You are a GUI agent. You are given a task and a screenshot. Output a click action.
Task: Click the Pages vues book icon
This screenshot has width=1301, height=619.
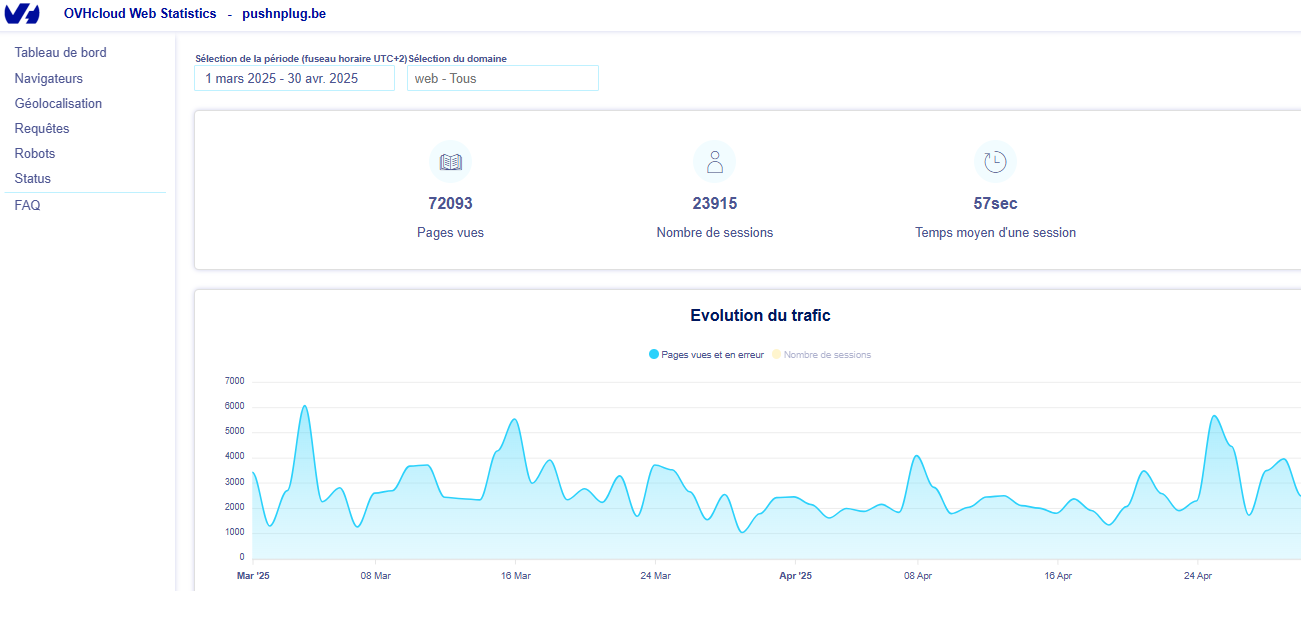pos(450,161)
